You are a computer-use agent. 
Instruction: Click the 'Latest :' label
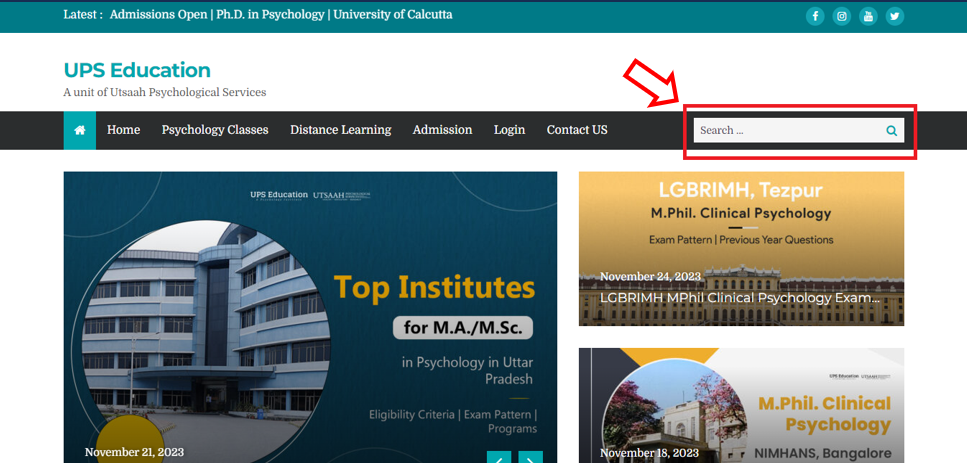click(83, 14)
